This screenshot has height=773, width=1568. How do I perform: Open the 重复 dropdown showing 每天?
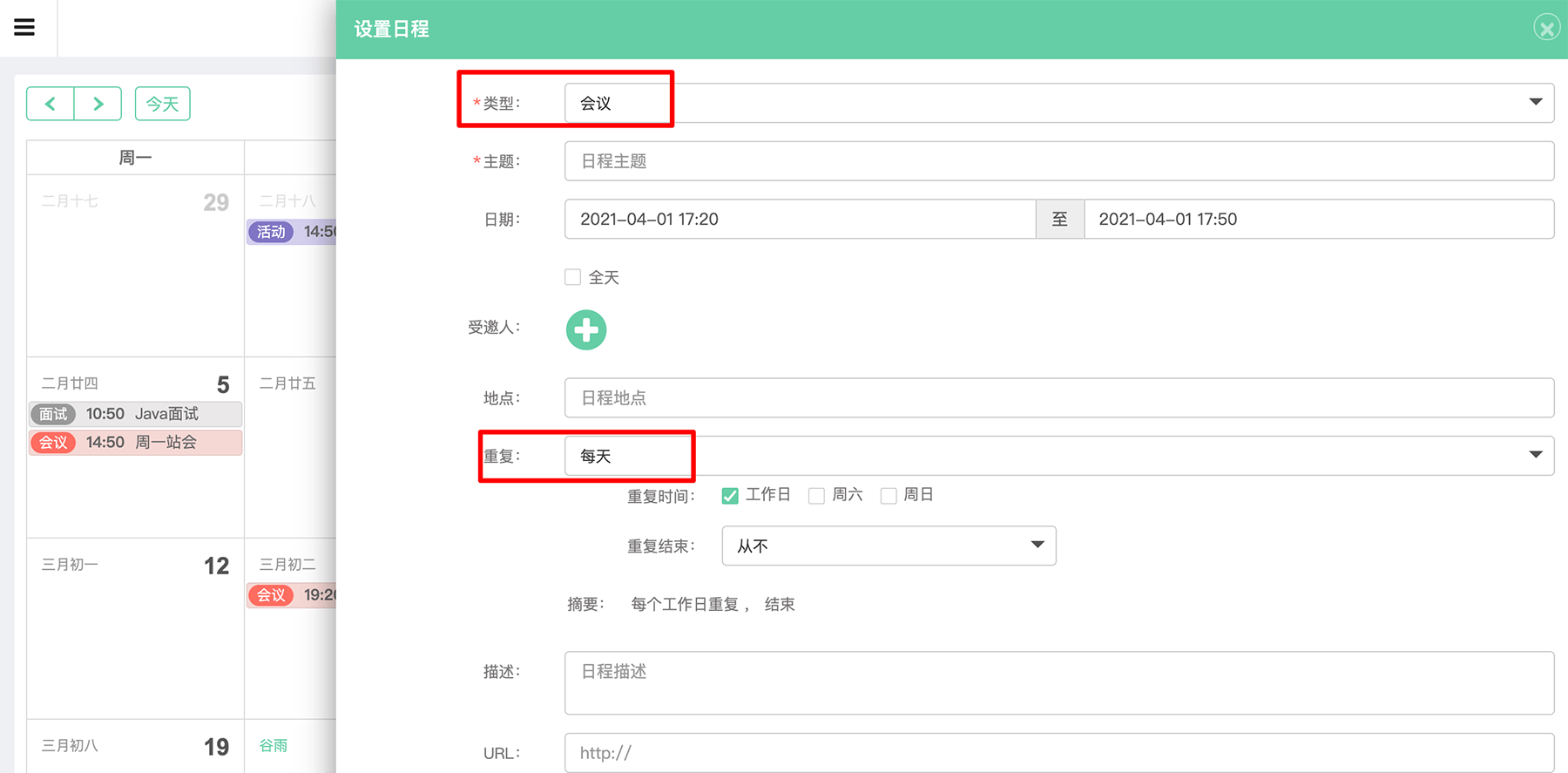tap(1058, 456)
